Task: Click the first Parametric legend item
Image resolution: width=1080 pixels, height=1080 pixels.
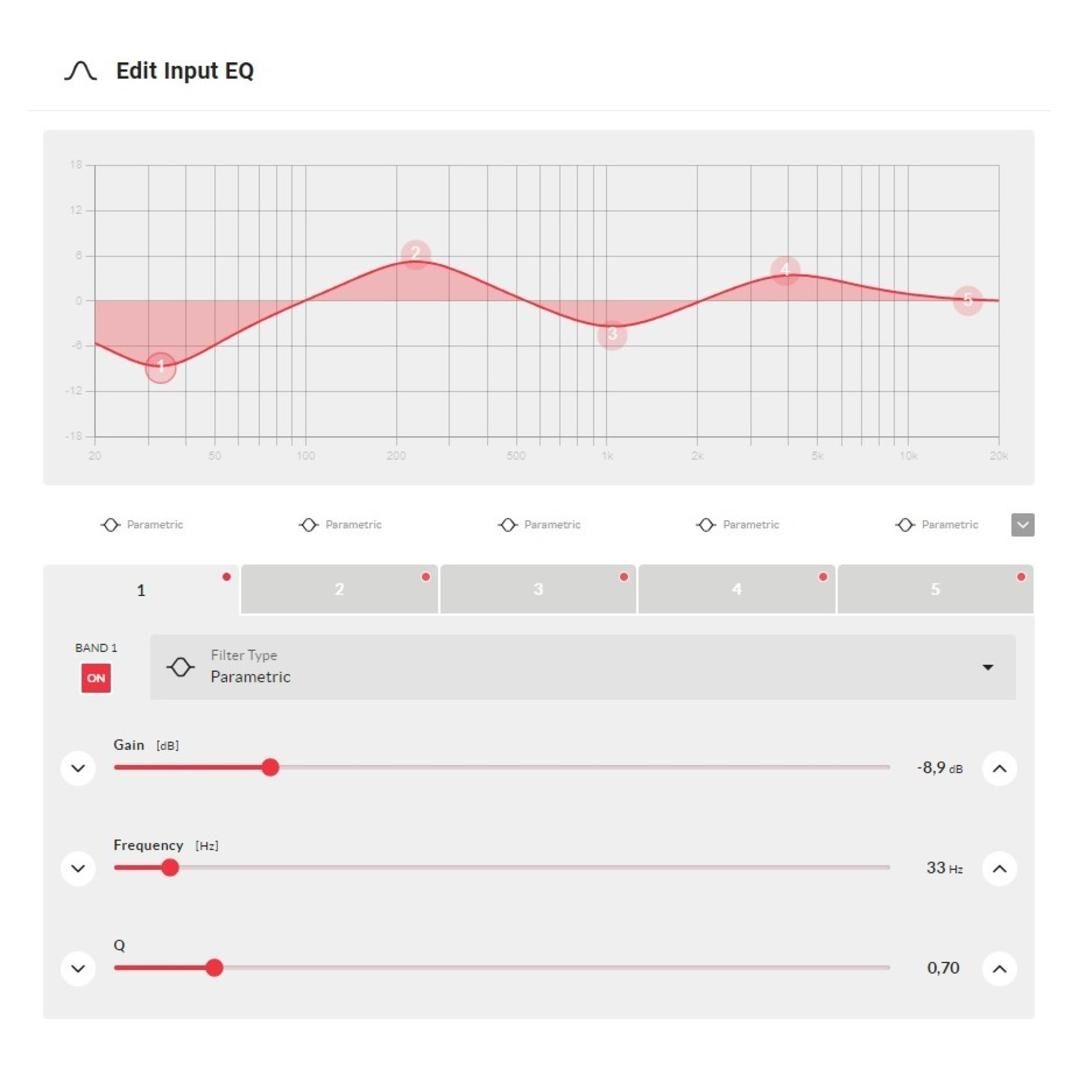Action: coord(143,525)
